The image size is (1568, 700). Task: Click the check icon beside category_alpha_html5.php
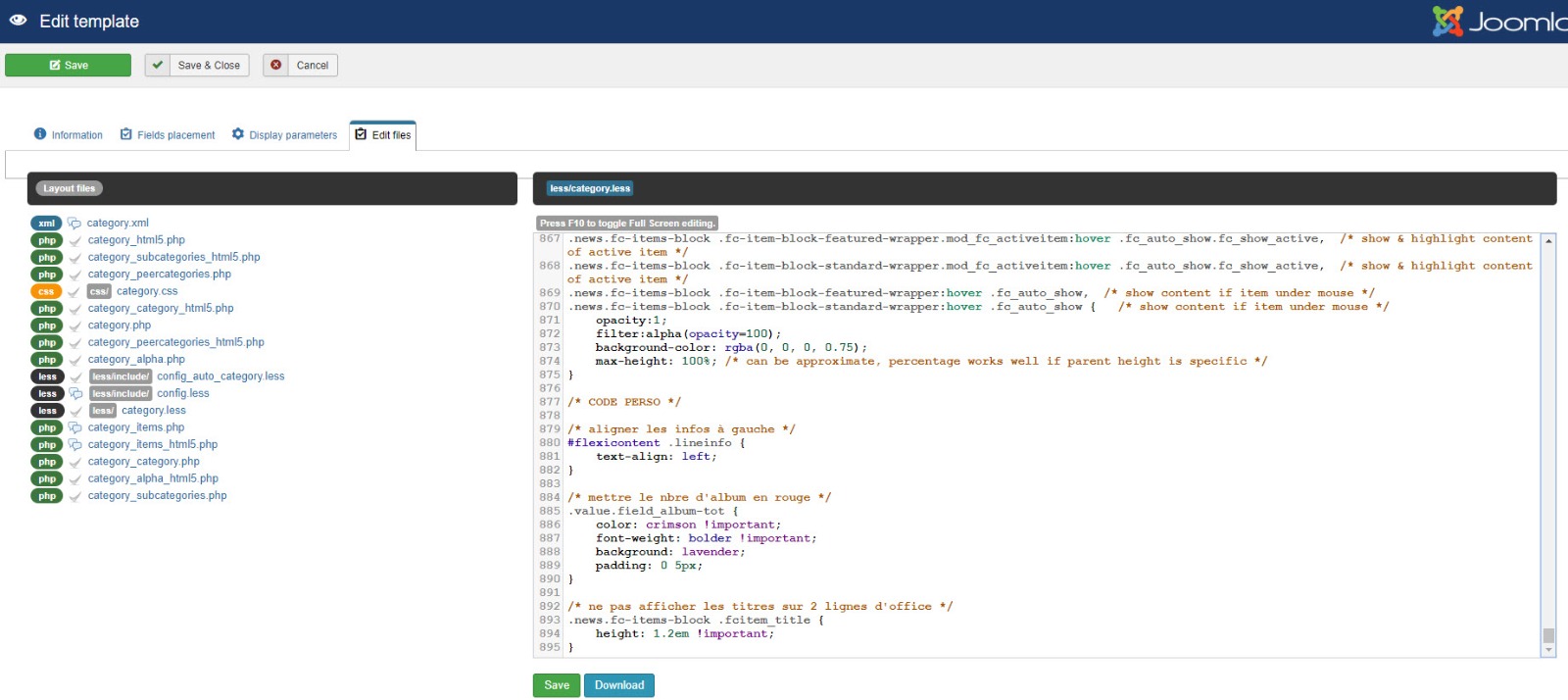click(x=75, y=479)
